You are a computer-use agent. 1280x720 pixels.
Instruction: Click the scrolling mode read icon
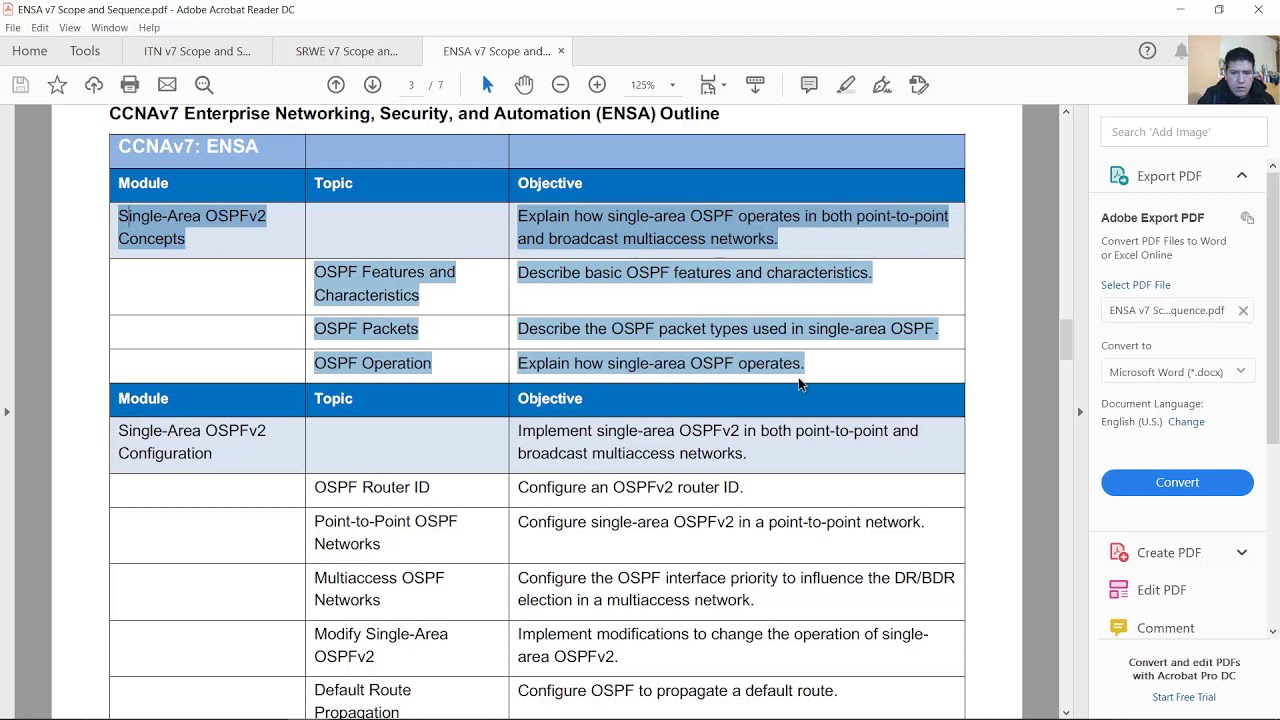(755, 85)
